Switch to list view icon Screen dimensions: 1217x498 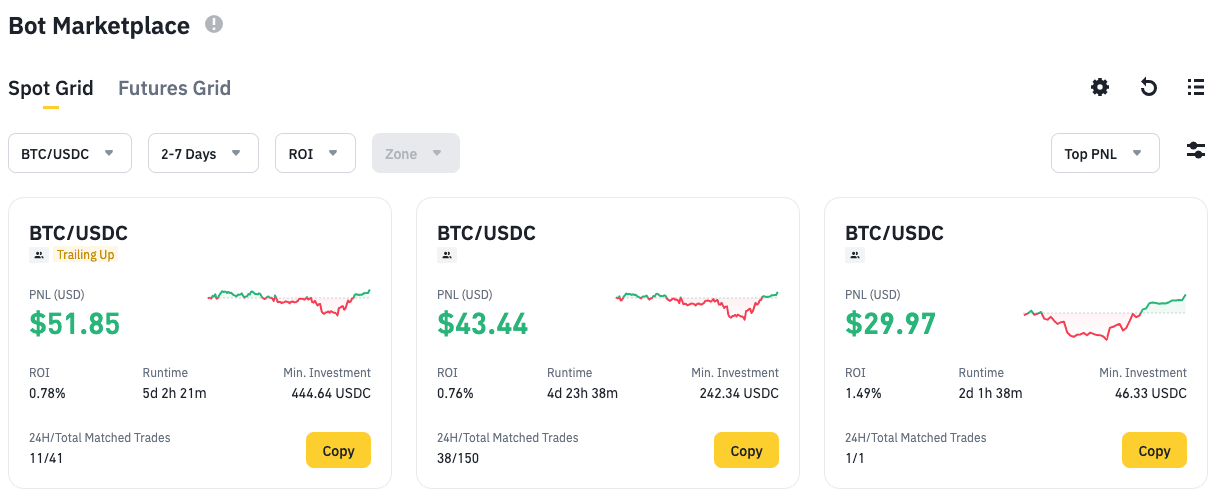(1195, 87)
